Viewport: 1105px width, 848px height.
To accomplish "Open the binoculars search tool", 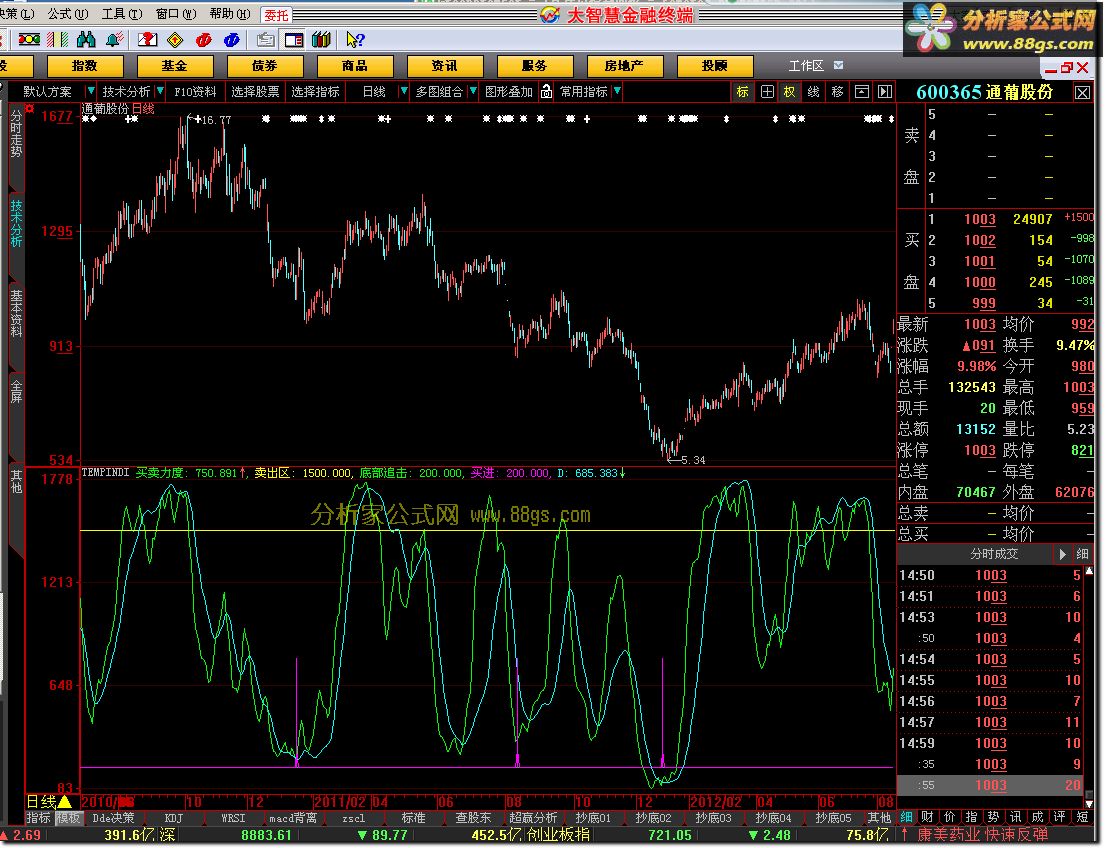I will pos(86,39).
